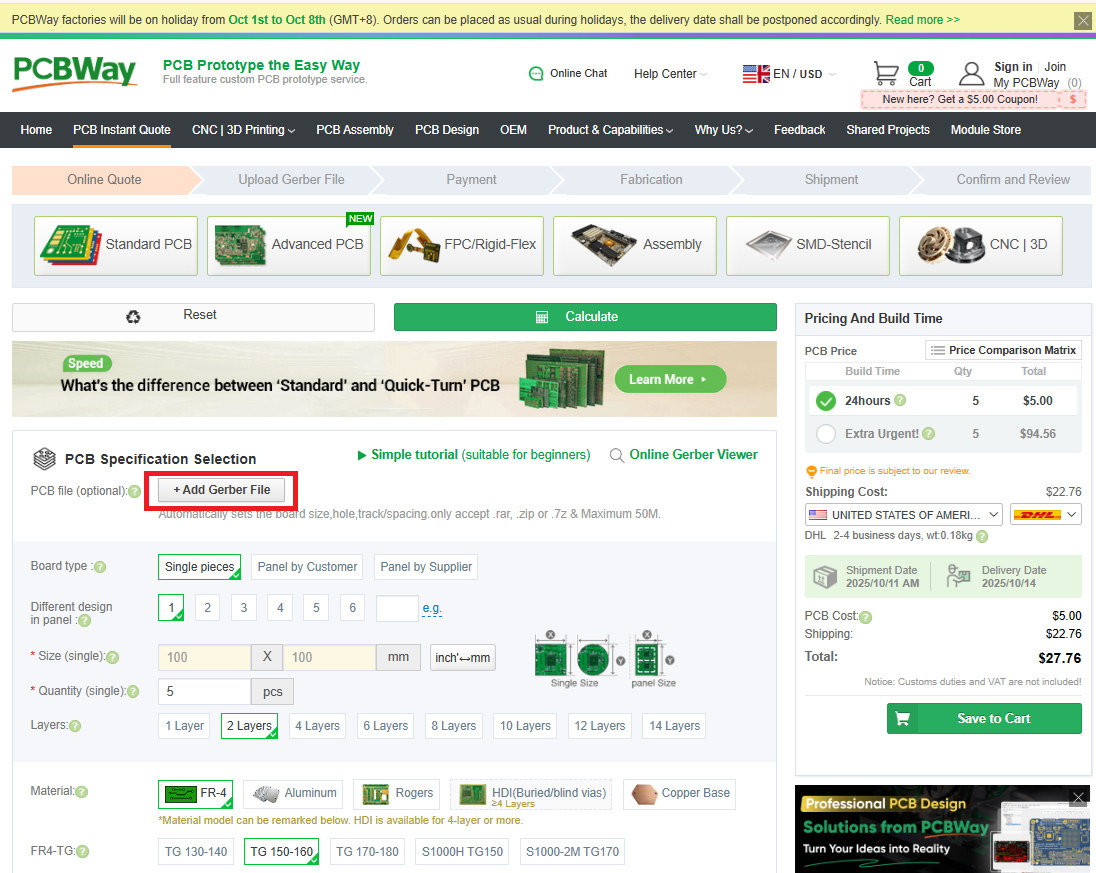Select the SMD-Stencil product icon
Screen dimensions: 1096x873
coord(765,245)
